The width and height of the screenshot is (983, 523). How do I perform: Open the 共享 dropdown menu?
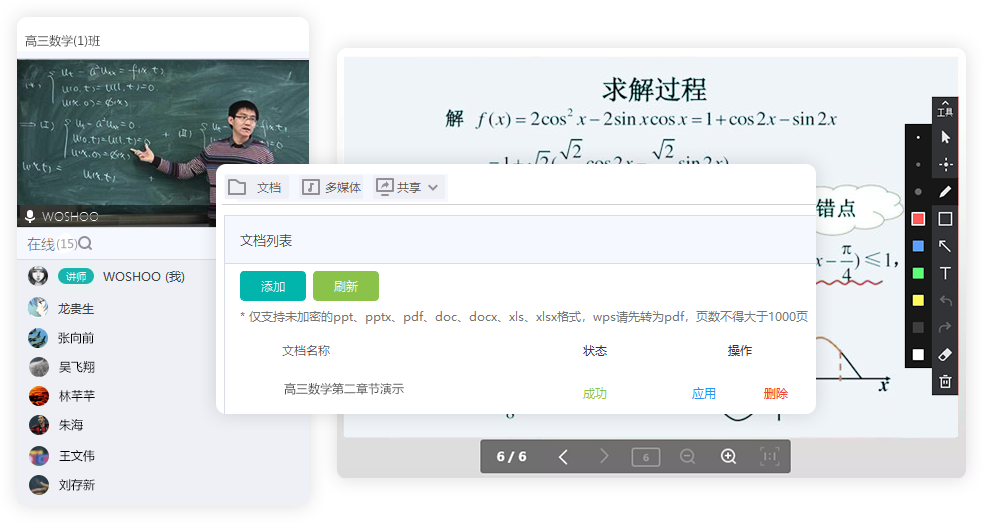(409, 187)
